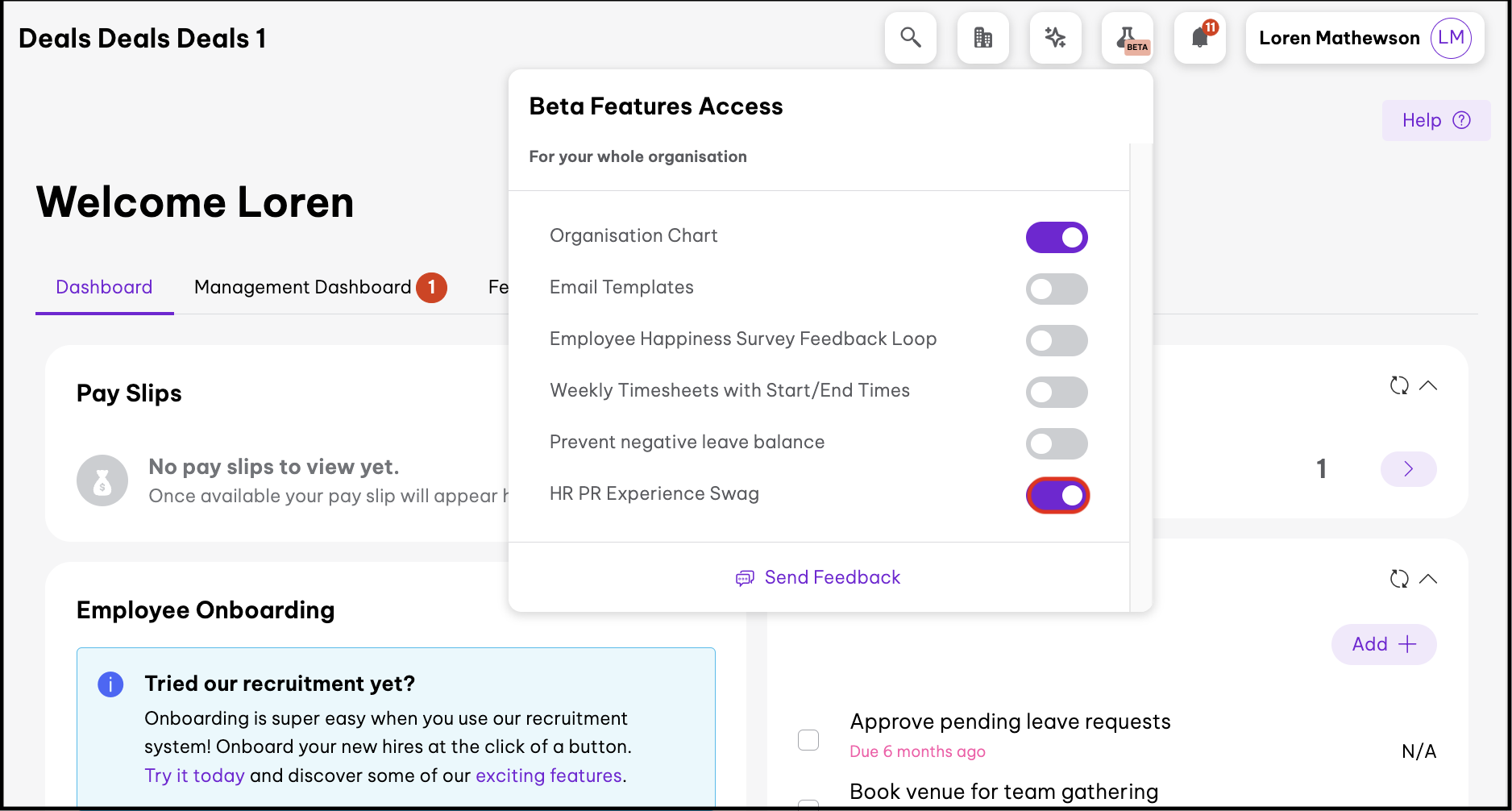Screen dimensions: 1512x811
Task: Switch to the Management Dashboard tab
Action: click(302, 287)
